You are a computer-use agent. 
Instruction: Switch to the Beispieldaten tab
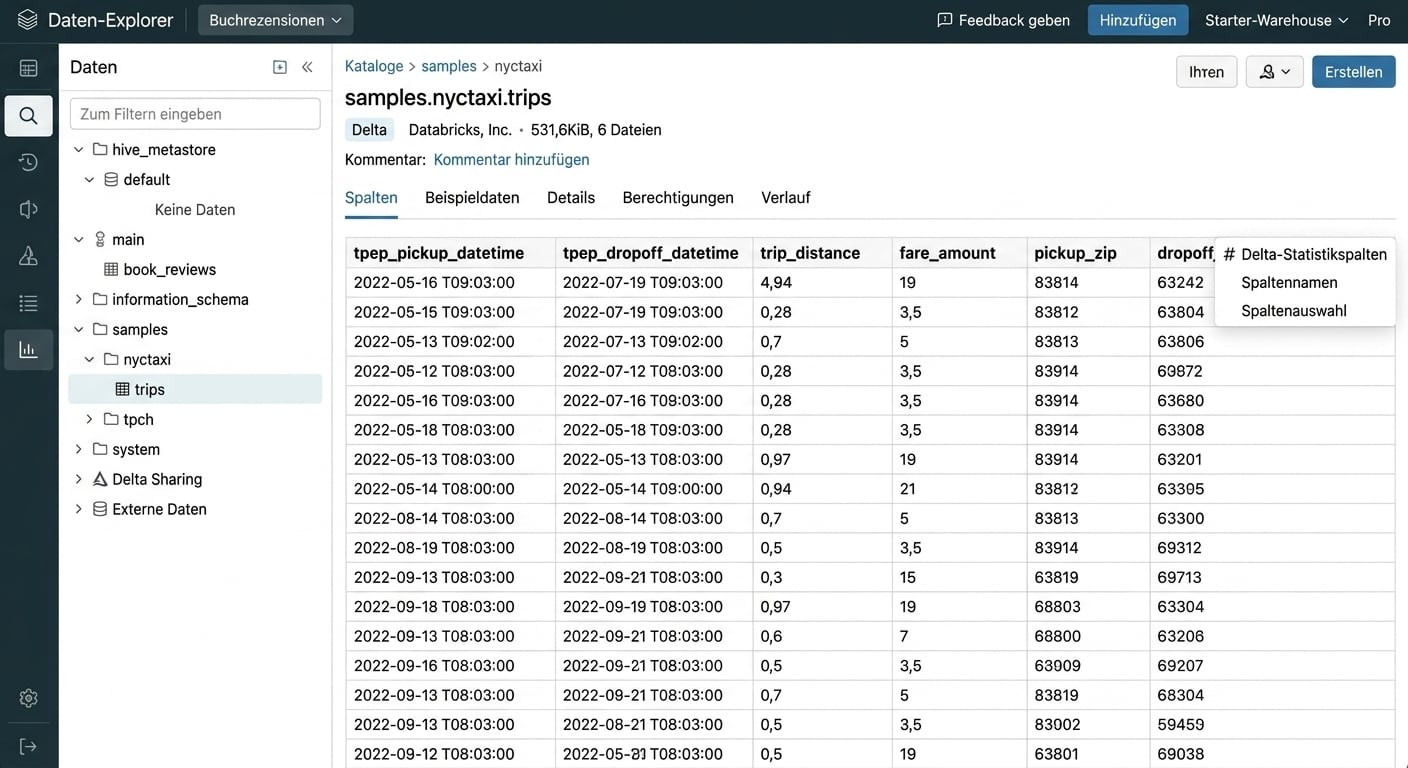click(x=472, y=197)
